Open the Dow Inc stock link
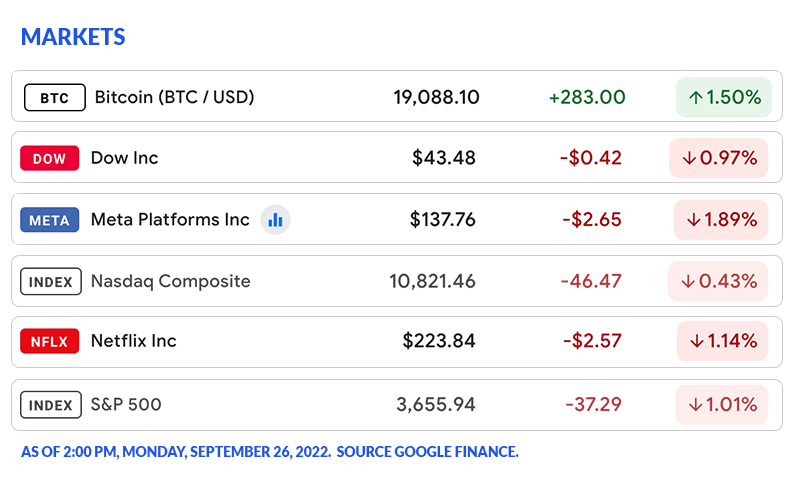The image size is (796, 496). tap(125, 158)
